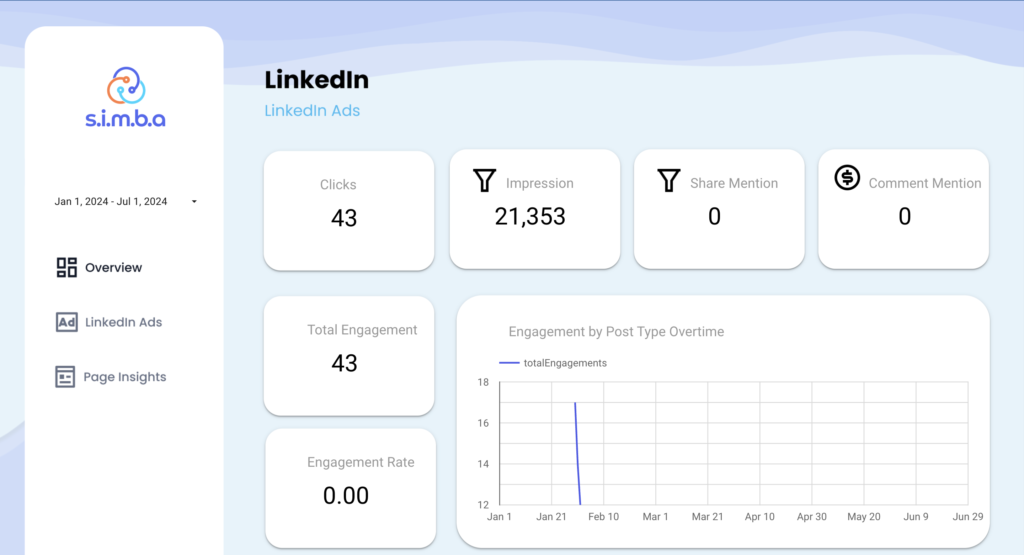Select the Clicks scorecard value 43
Screen dimensions: 1024x555
coord(344,218)
